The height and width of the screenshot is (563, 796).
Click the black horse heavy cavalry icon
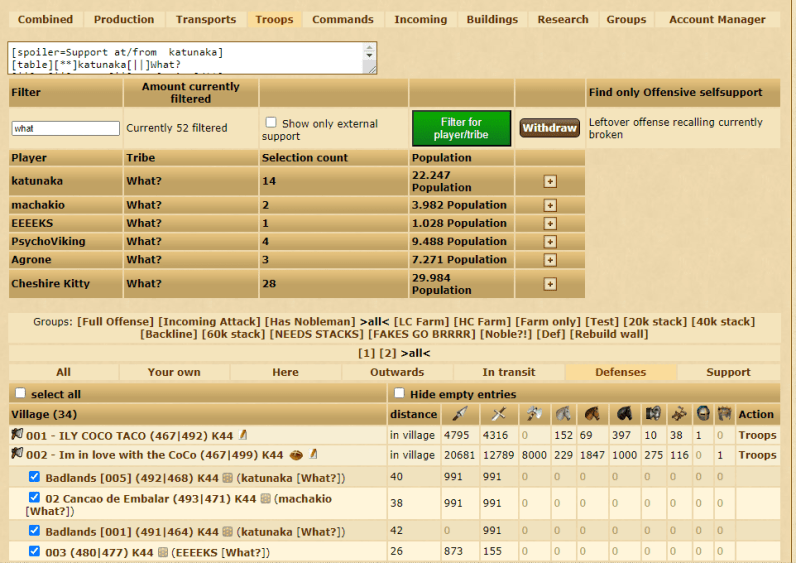624,414
